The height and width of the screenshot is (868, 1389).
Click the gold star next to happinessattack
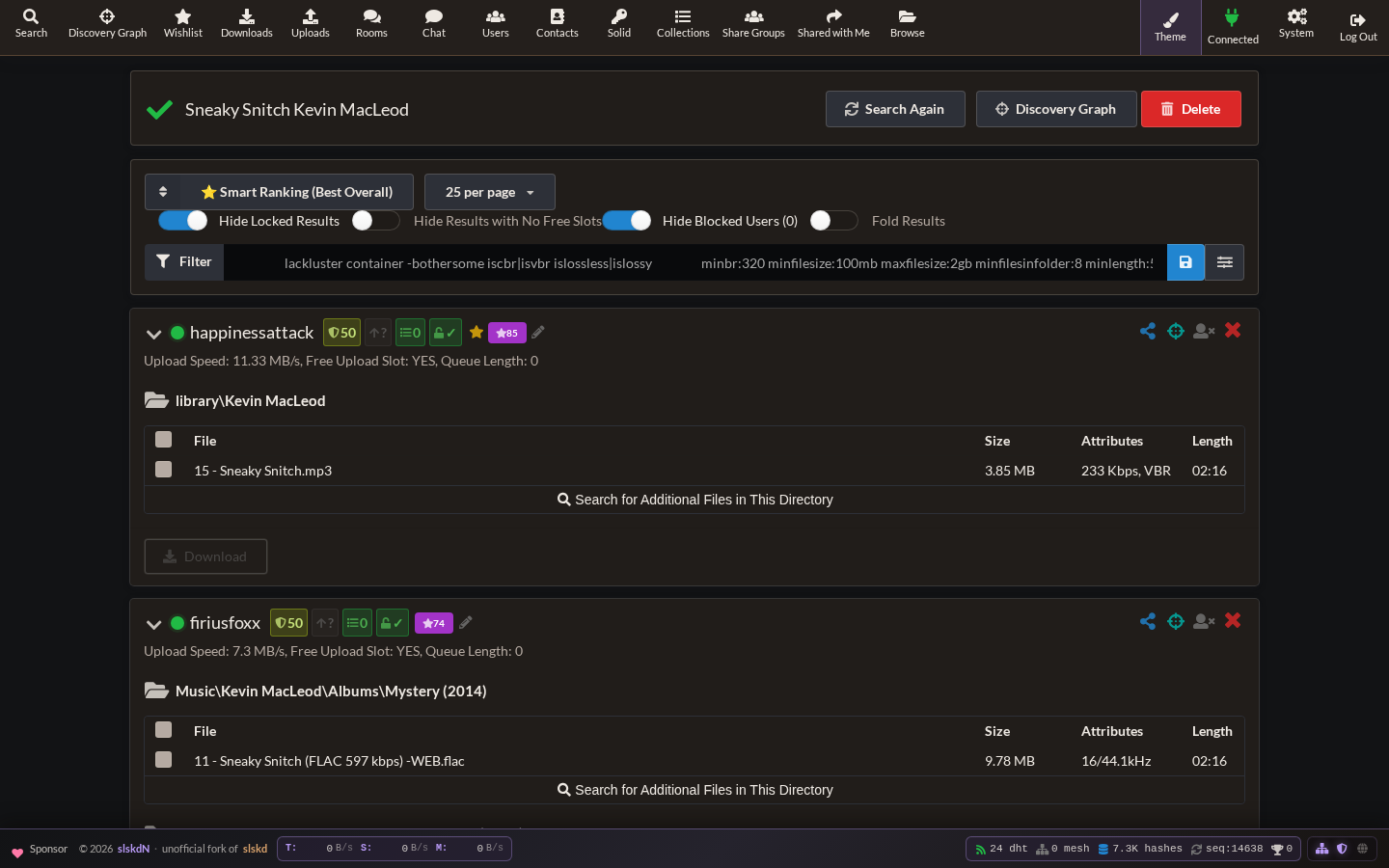coord(477,332)
